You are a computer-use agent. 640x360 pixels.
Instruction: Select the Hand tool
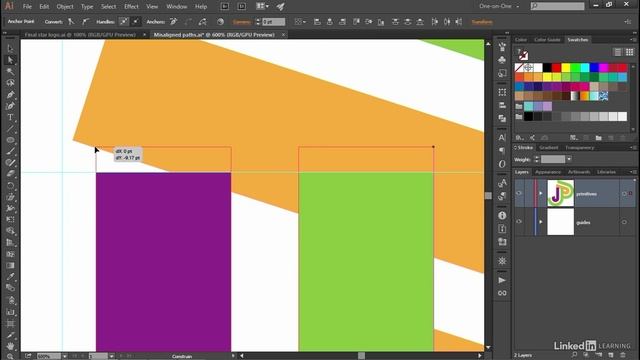(10, 346)
